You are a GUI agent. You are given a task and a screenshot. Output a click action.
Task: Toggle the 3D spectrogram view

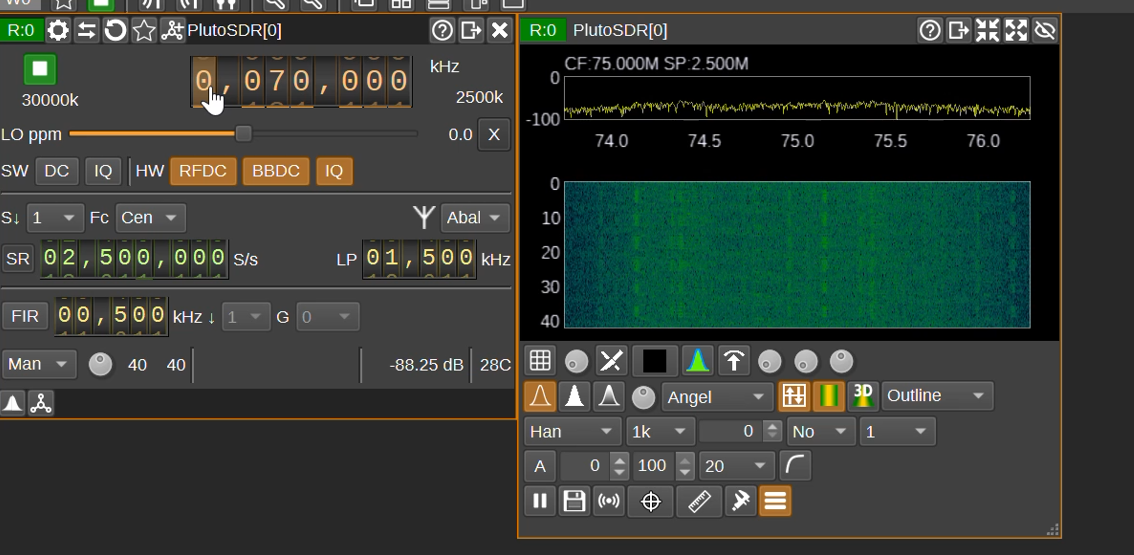click(863, 396)
